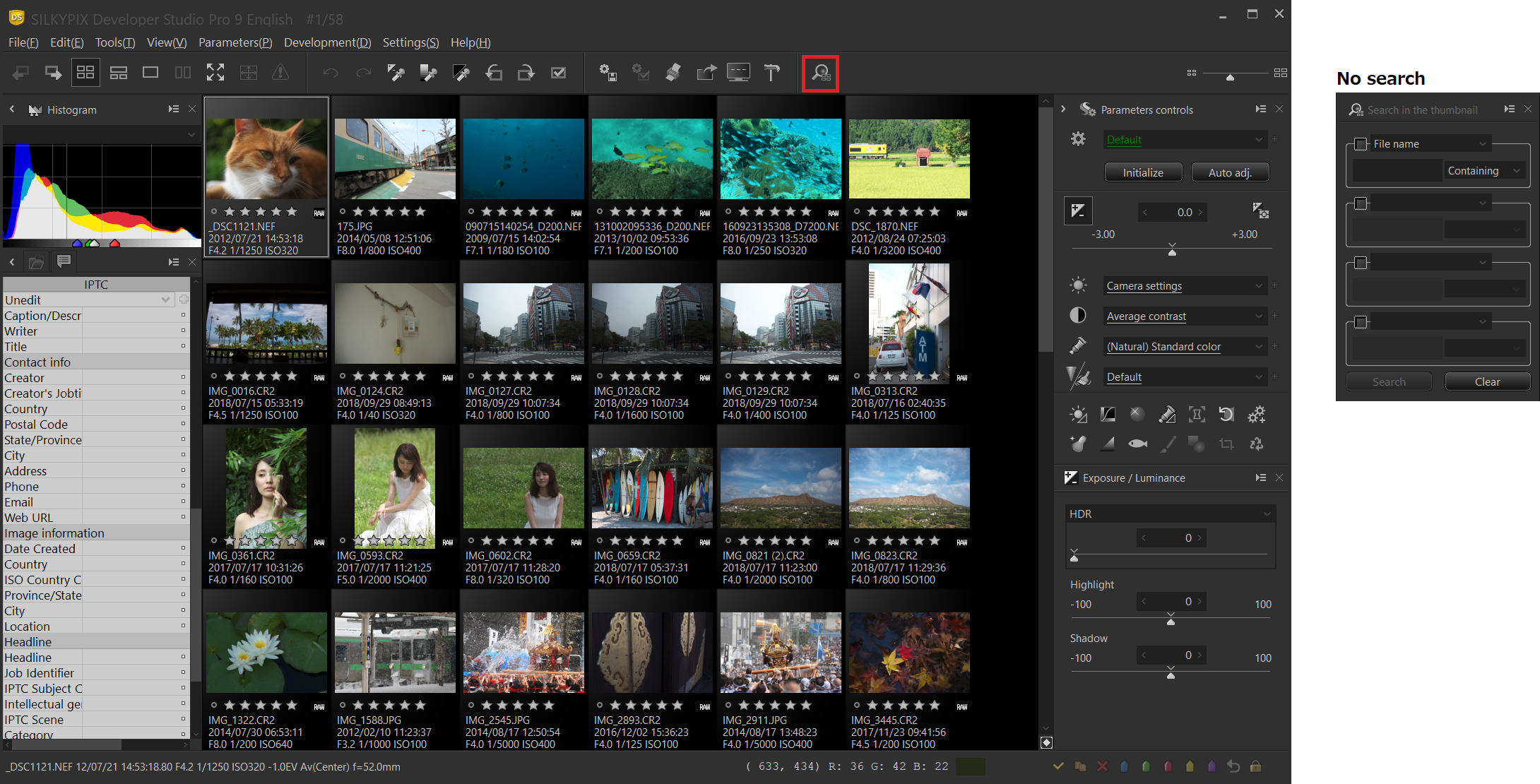Toggle the purple user mark in status bar
The width and height of the screenshot is (1540, 784).
[1212, 766]
